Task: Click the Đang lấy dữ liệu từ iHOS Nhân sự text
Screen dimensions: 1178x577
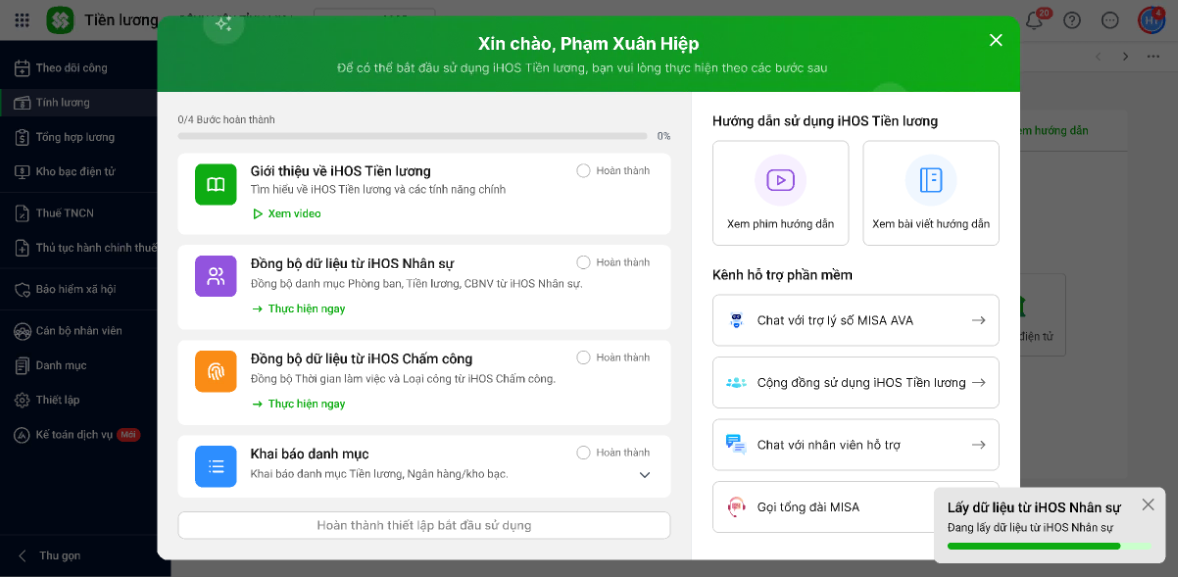Action: click(1030, 527)
